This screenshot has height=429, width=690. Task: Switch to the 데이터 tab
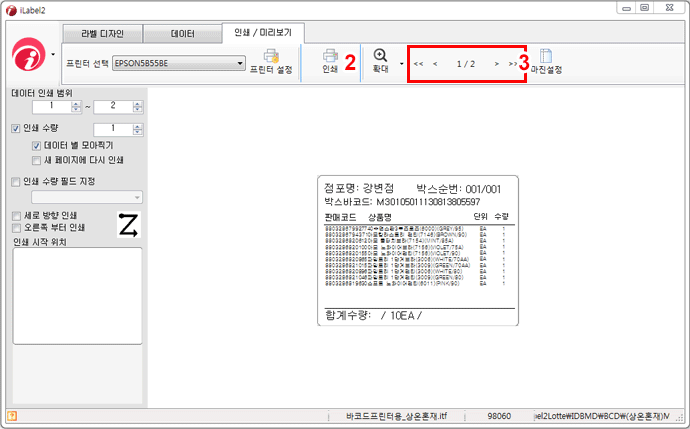point(183,34)
